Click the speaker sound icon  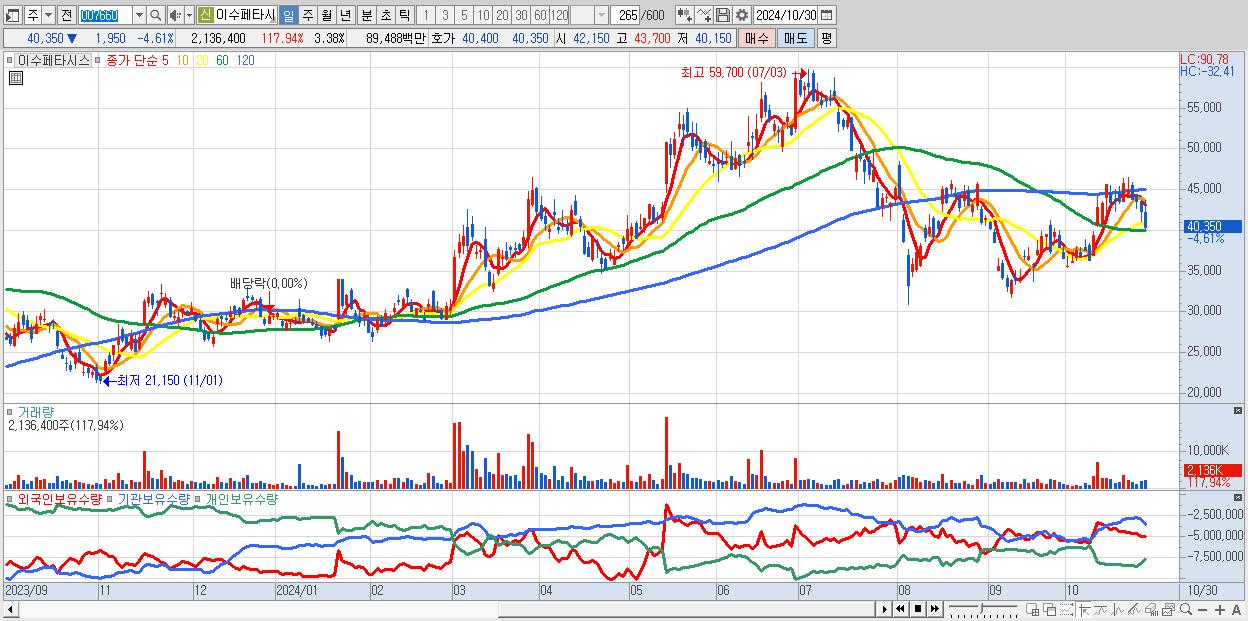[175, 15]
